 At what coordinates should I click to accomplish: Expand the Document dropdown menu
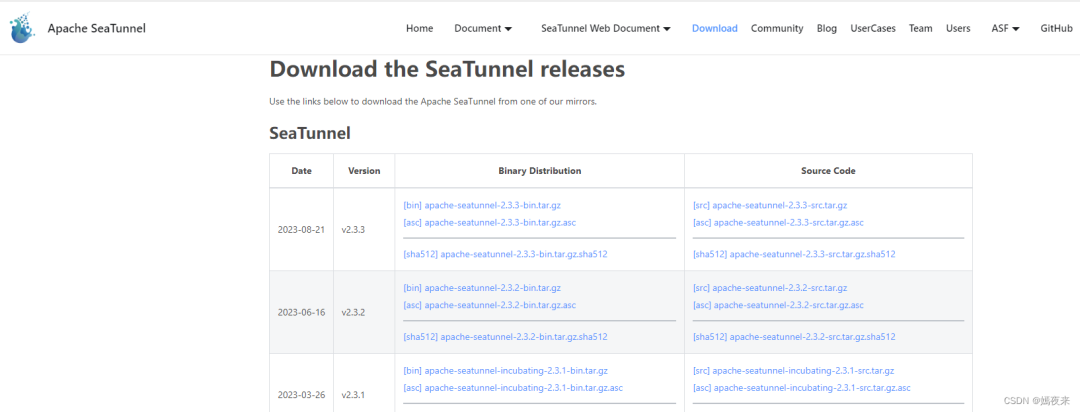pos(483,29)
